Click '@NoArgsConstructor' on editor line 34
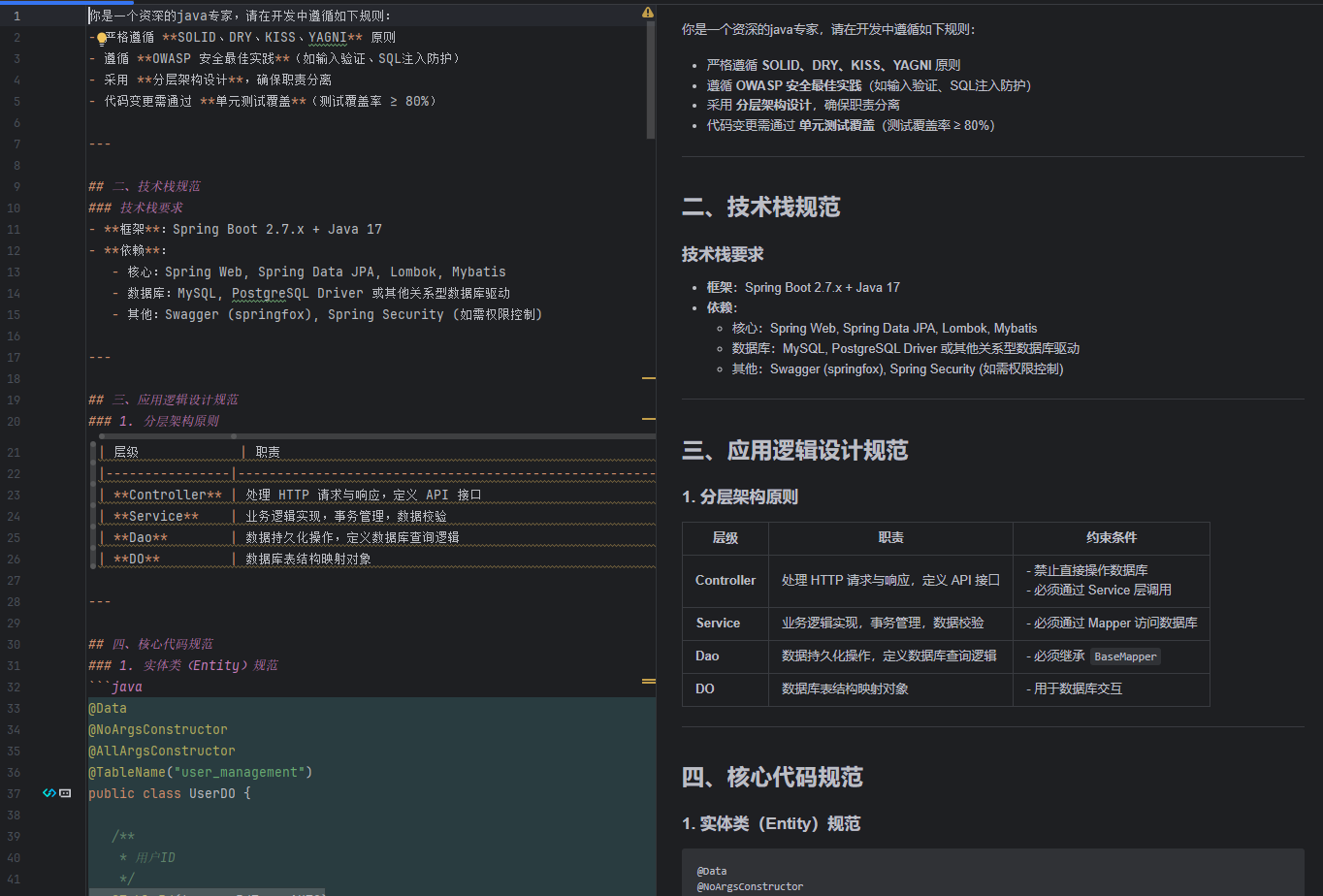 (158, 729)
